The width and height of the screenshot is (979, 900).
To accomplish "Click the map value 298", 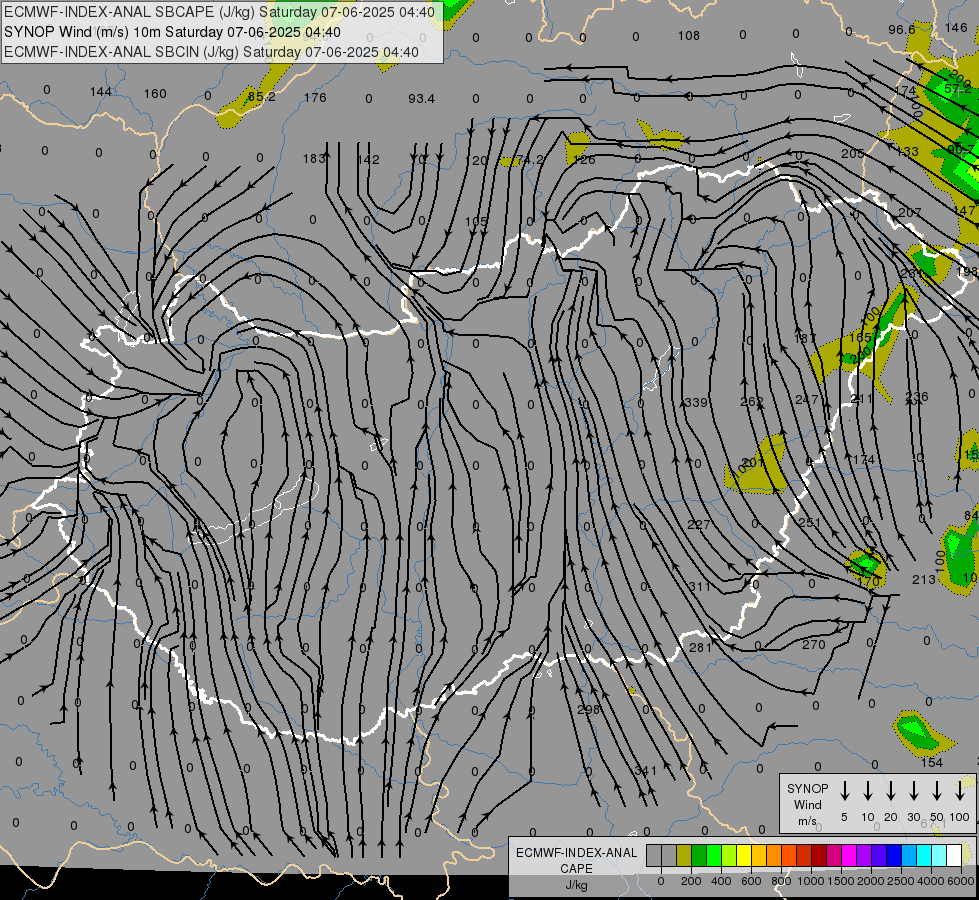I will [589, 710].
